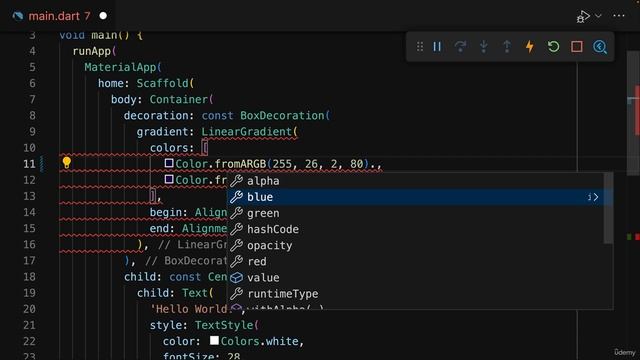The height and width of the screenshot is (360, 640).
Task: Click the 'end:' property on line 15
Action: [x=162, y=228]
